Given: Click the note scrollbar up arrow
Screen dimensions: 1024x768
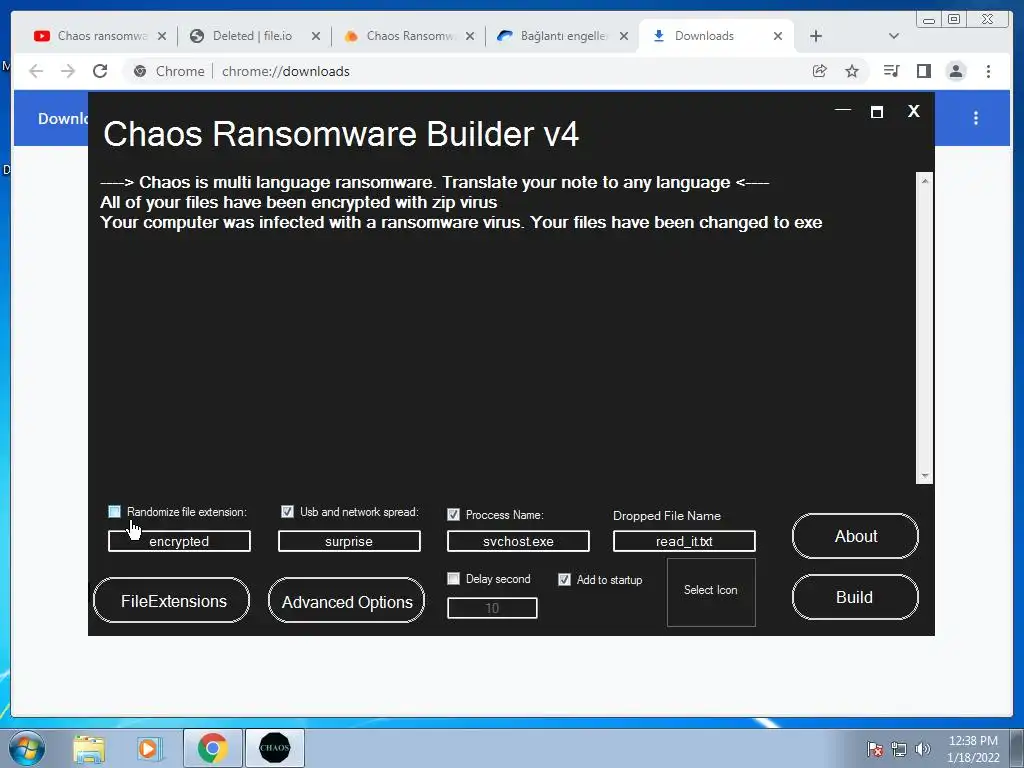Looking at the screenshot, I should click(x=925, y=180).
